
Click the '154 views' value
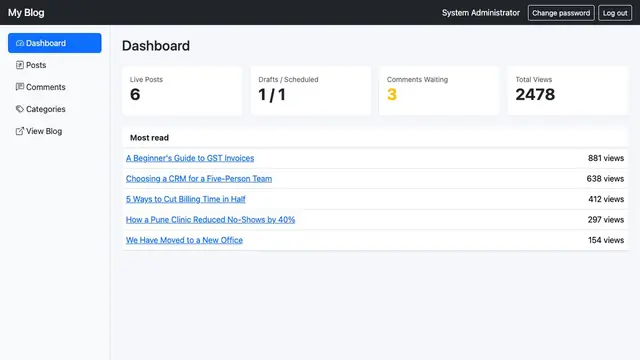pos(606,240)
